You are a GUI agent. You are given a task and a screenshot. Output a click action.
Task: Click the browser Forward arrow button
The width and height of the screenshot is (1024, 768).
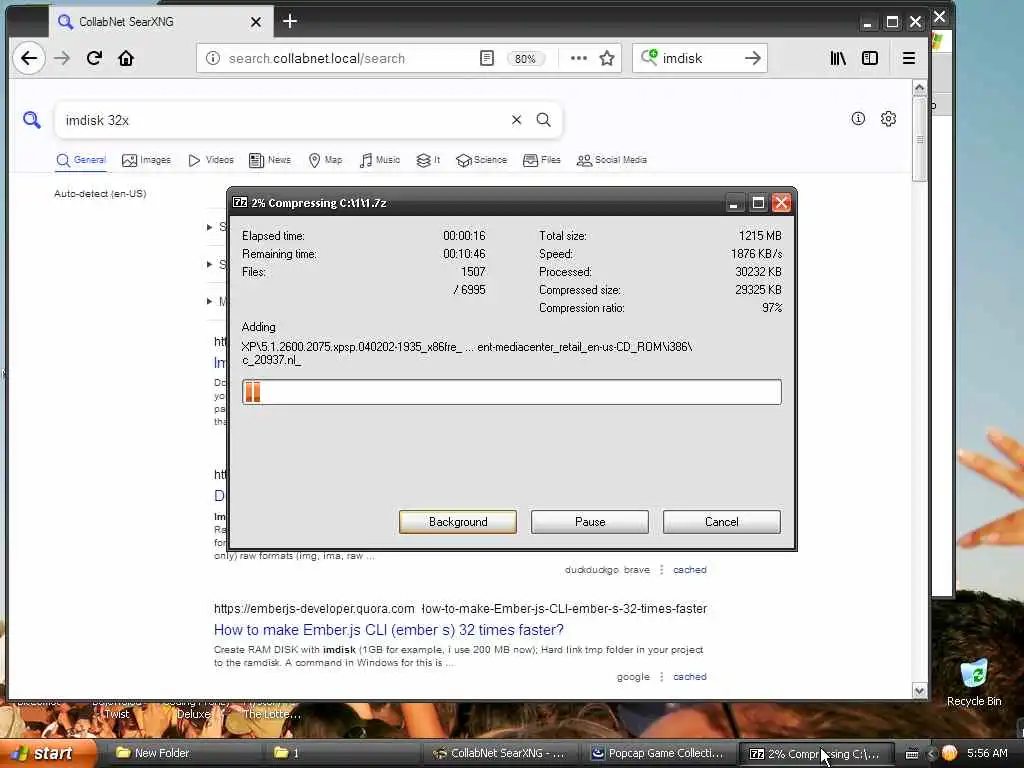tap(62, 58)
